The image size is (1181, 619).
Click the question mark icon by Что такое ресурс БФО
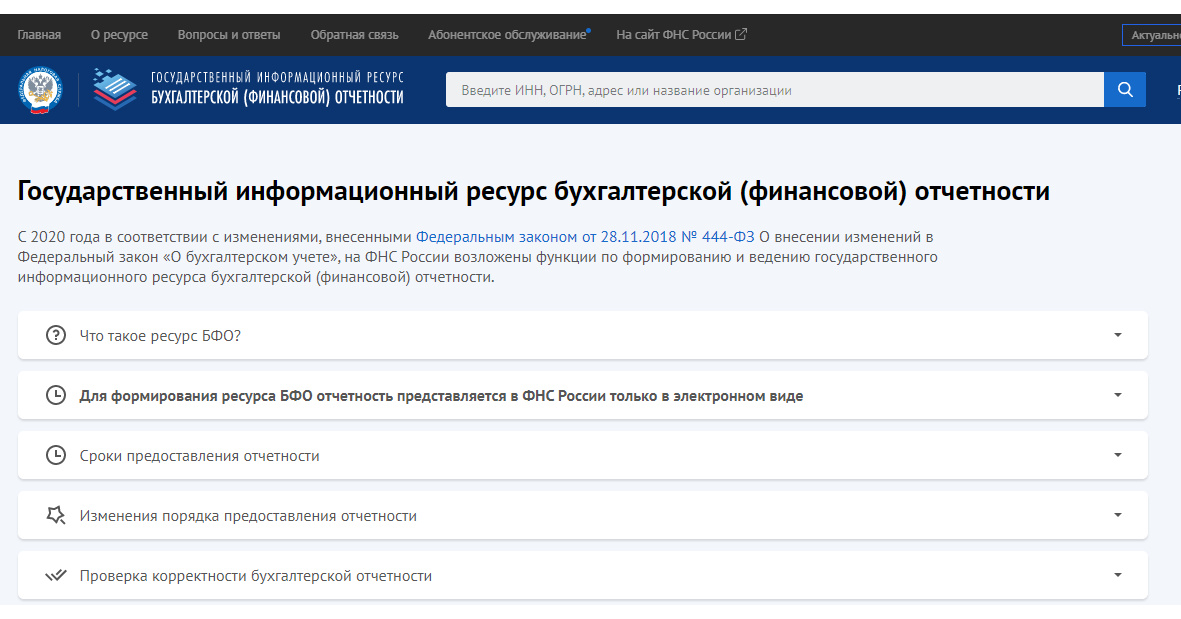tap(56, 335)
